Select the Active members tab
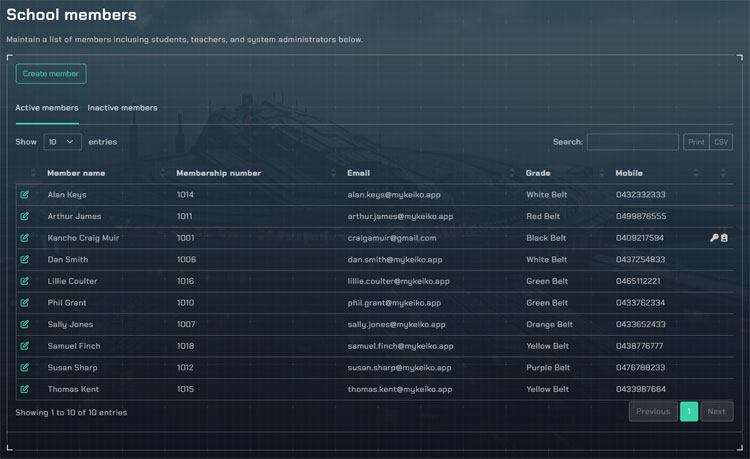Viewport: 750px width, 459px height. (x=47, y=108)
